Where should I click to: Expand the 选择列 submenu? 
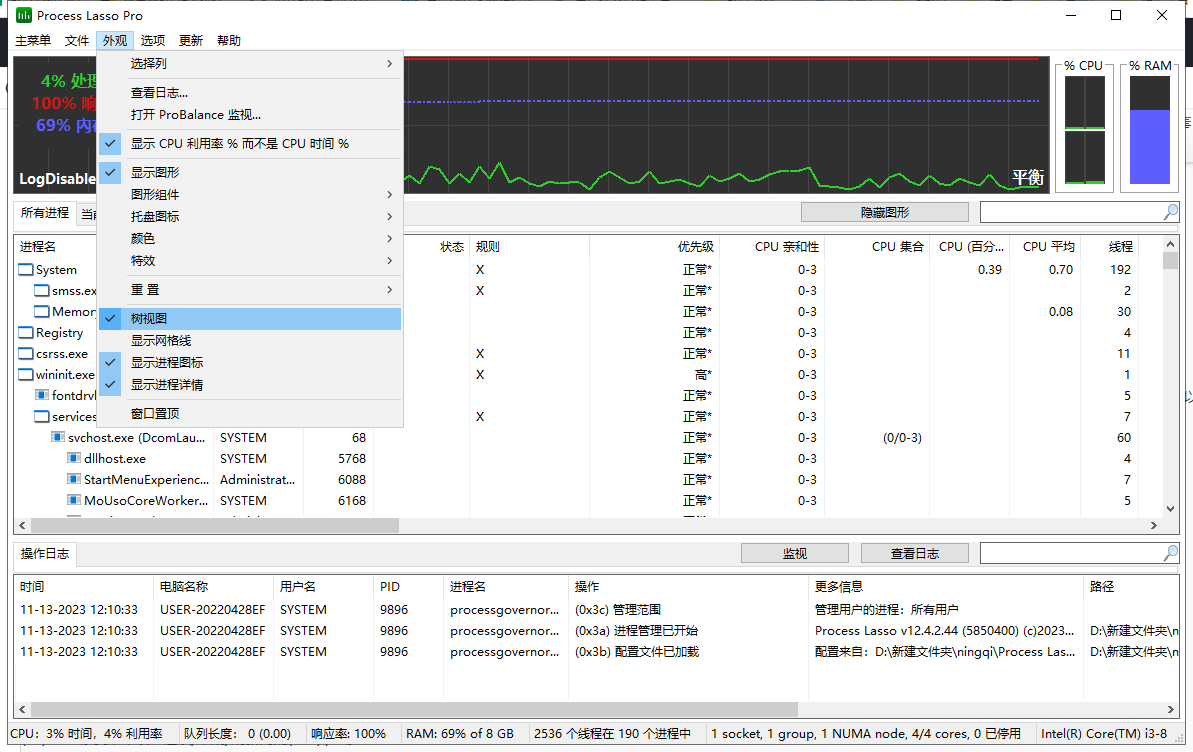(250, 64)
